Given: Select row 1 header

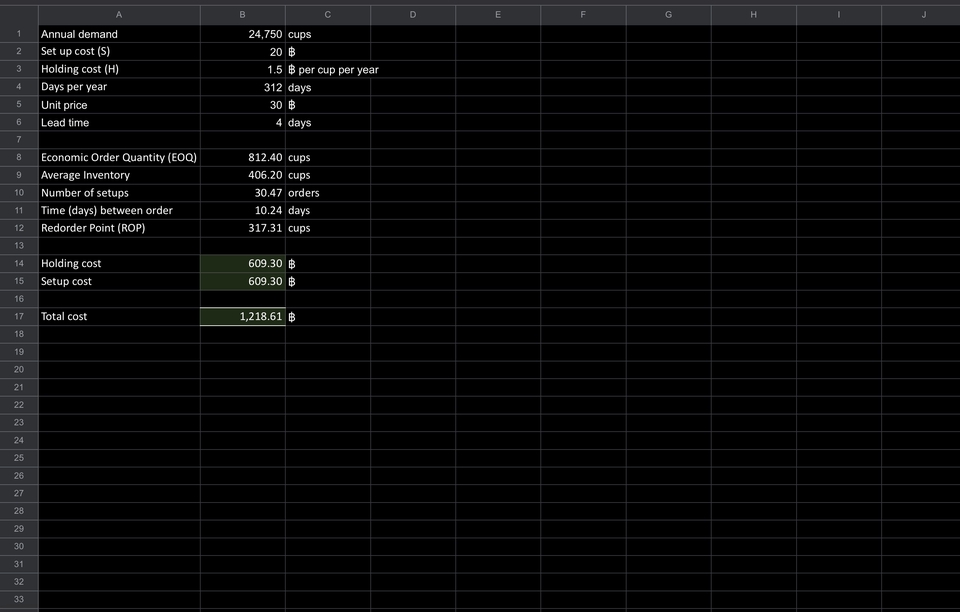Looking at the screenshot, I should coord(19,34).
